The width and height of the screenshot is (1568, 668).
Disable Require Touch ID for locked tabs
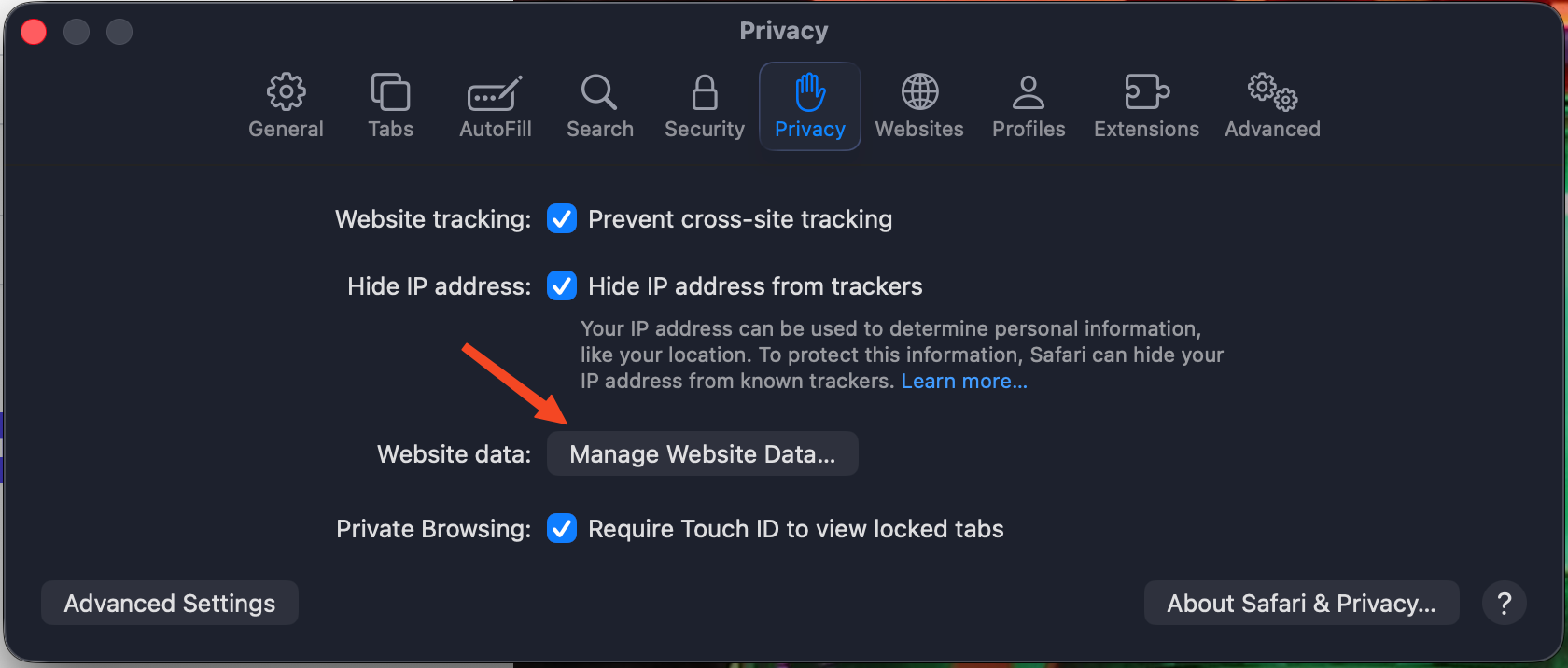pyautogui.click(x=562, y=529)
